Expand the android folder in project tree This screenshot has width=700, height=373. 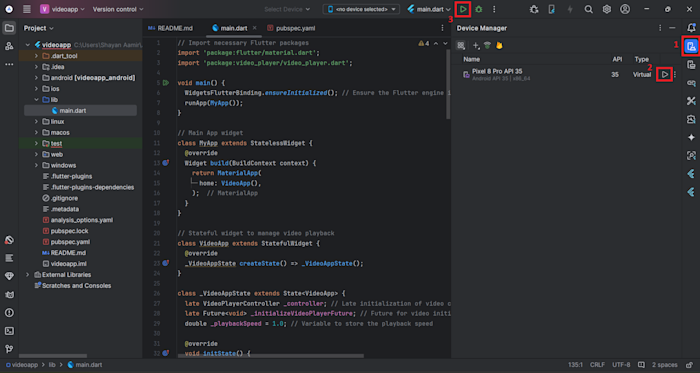pos(36,78)
